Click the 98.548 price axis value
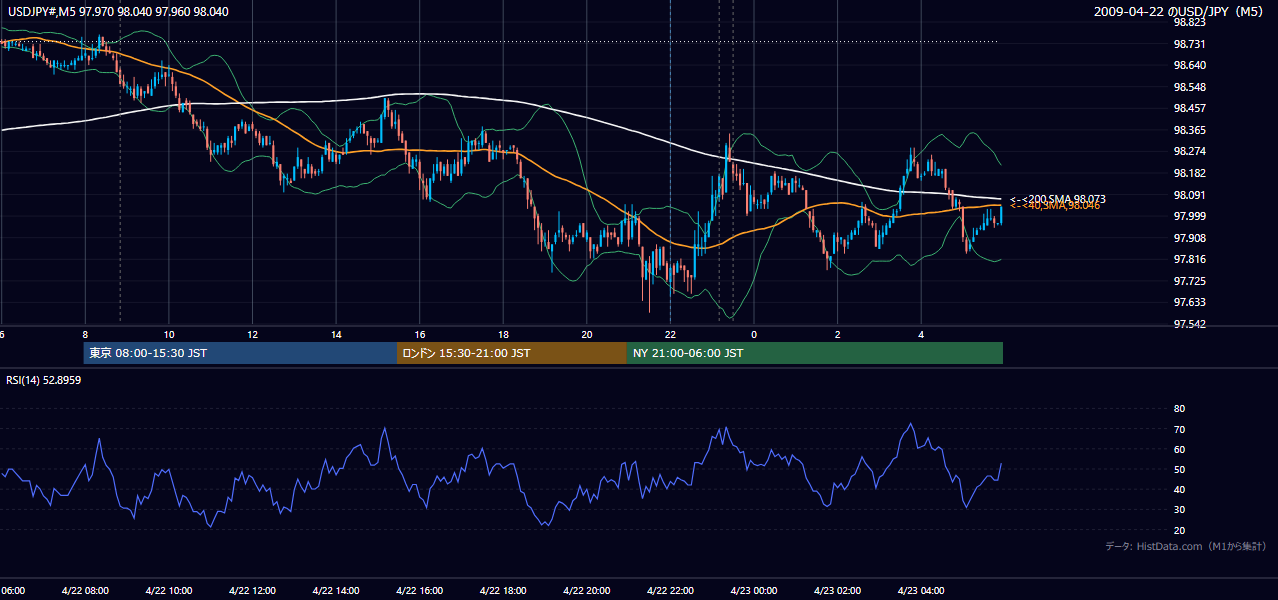The height and width of the screenshot is (600, 1278). (x=1189, y=87)
